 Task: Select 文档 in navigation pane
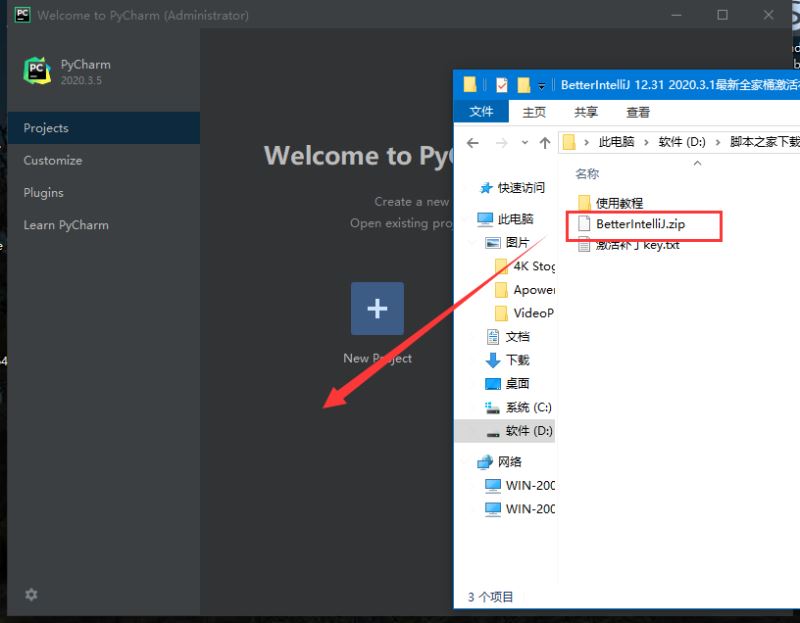point(517,336)
